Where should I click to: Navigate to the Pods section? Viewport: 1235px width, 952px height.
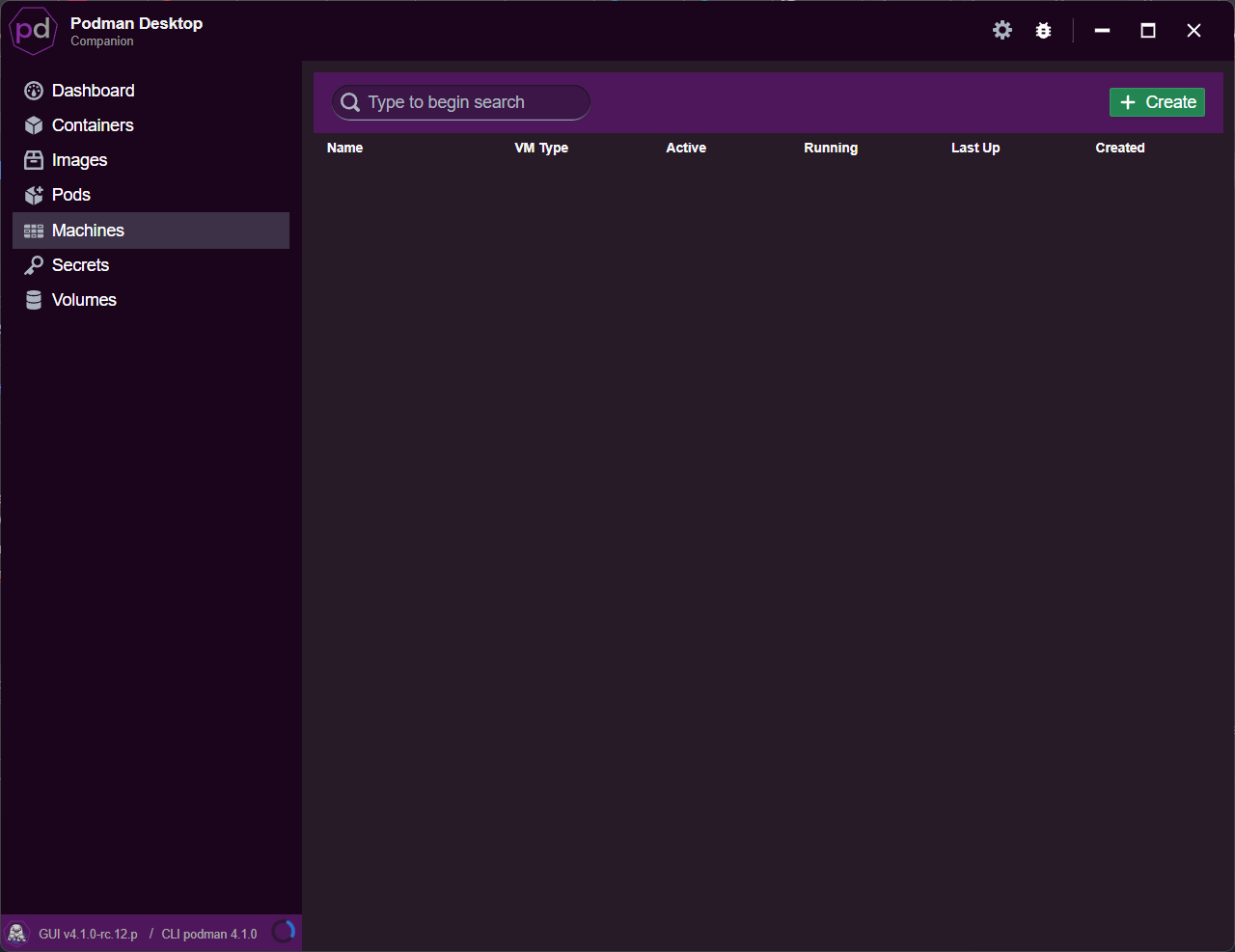151,195
